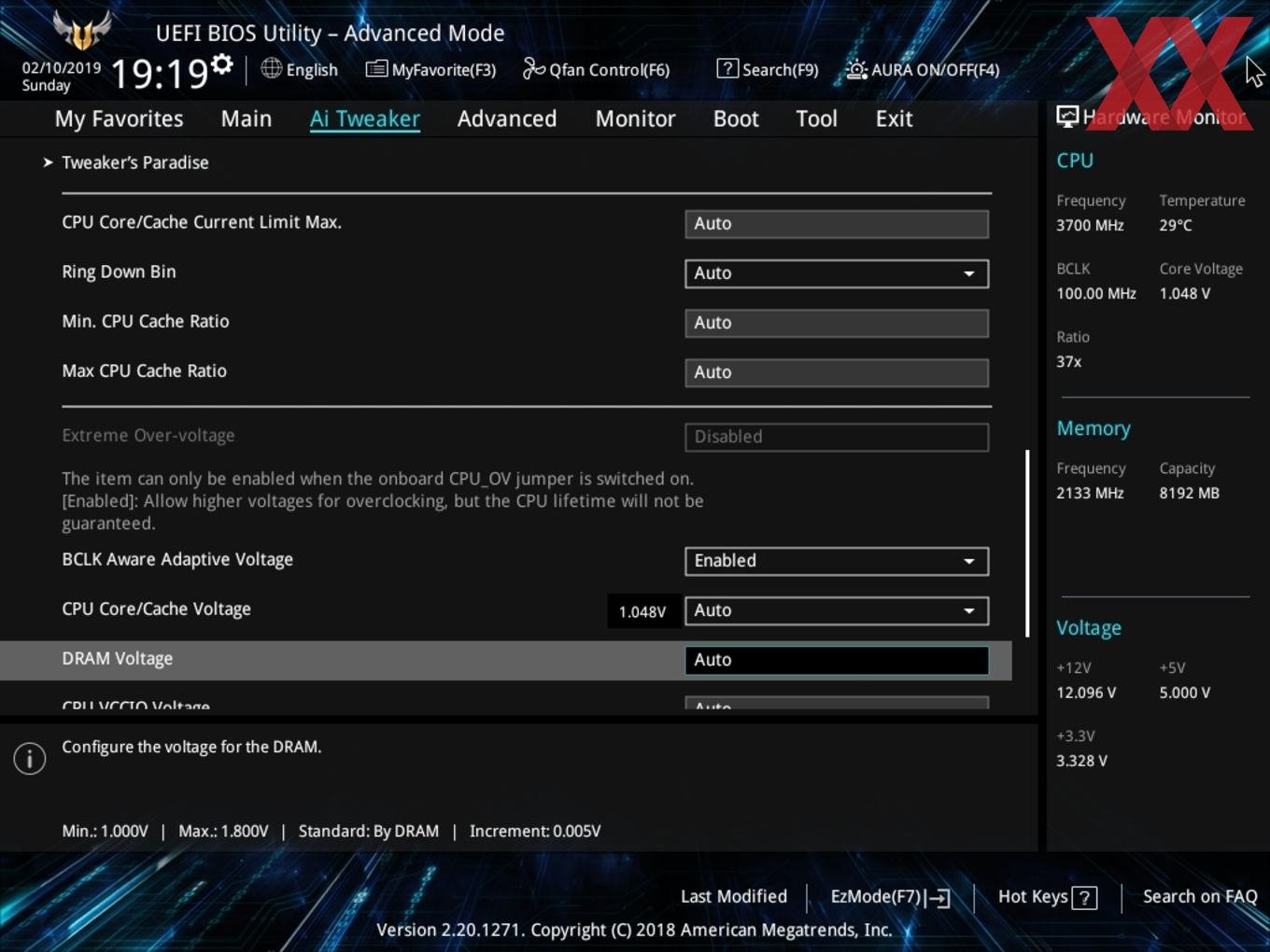1270x952 pixels.
Task: Select the DRAM Voltage row label
Action: point(118,659)
